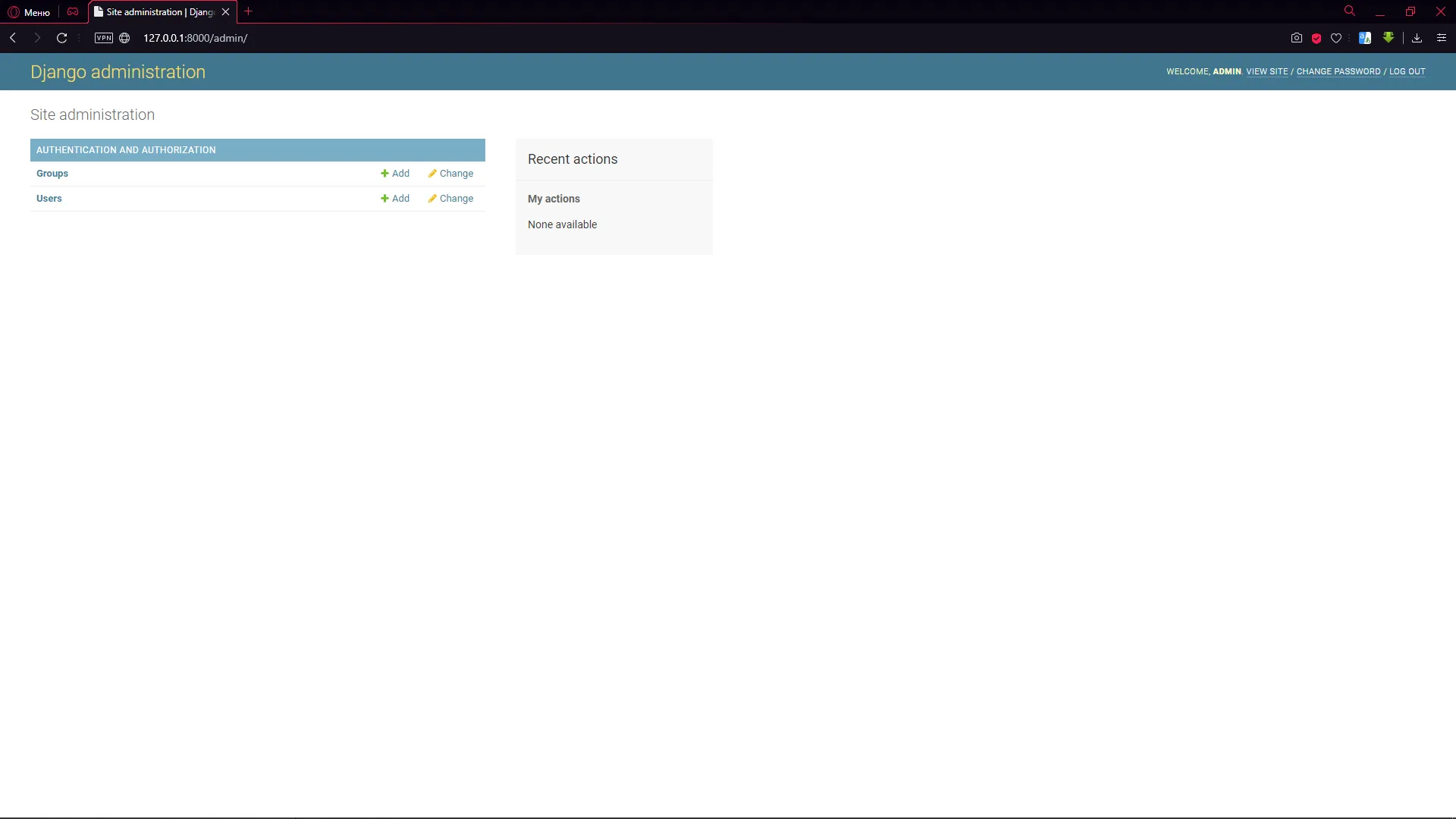Image resolution: width=1456 pixels, height=819 pixels.
Task: Open the translator extension icon
Action: (x=1365, y=38)
